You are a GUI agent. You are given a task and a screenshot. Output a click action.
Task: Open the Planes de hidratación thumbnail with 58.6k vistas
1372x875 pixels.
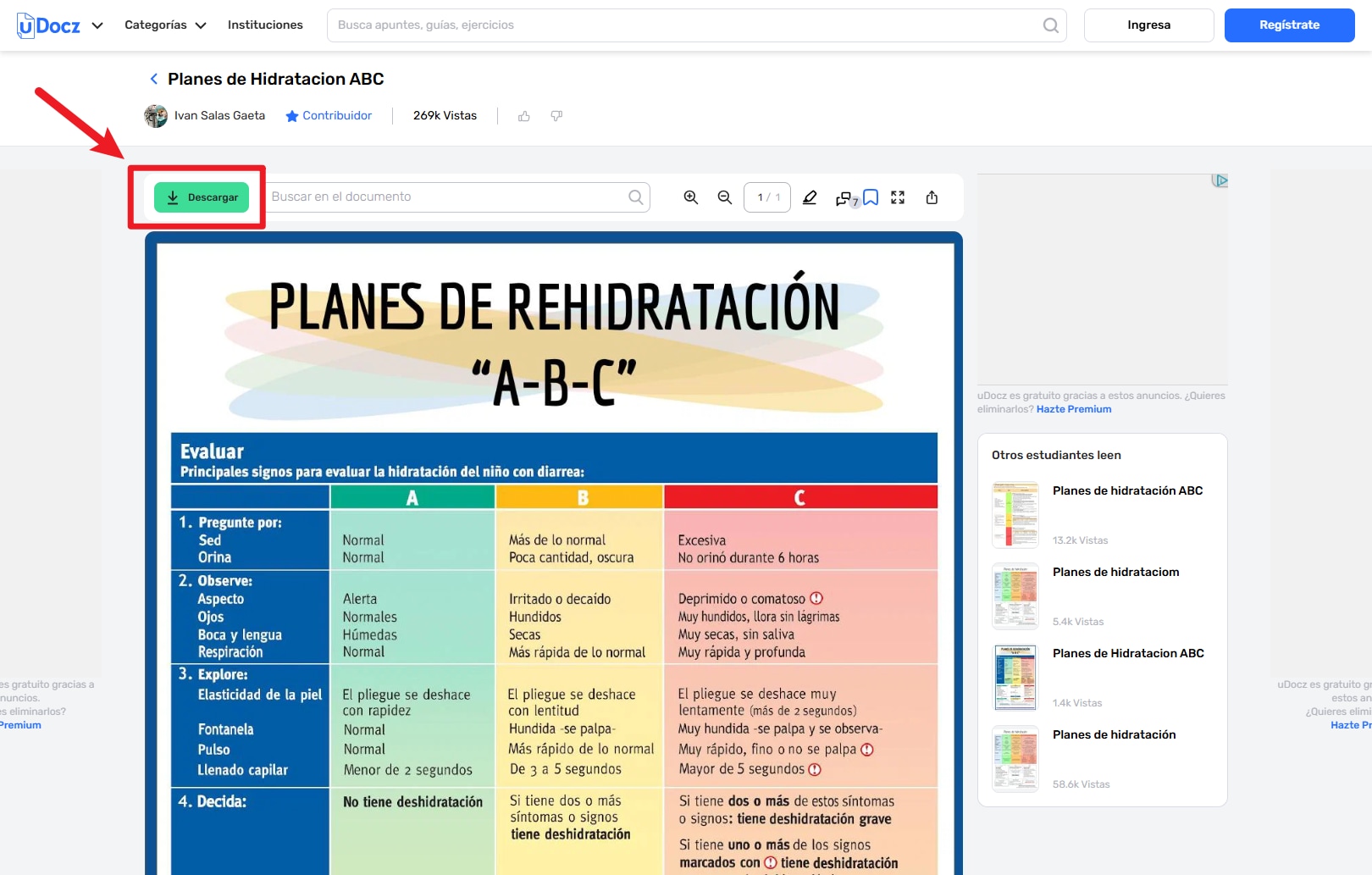[1015, 758]
